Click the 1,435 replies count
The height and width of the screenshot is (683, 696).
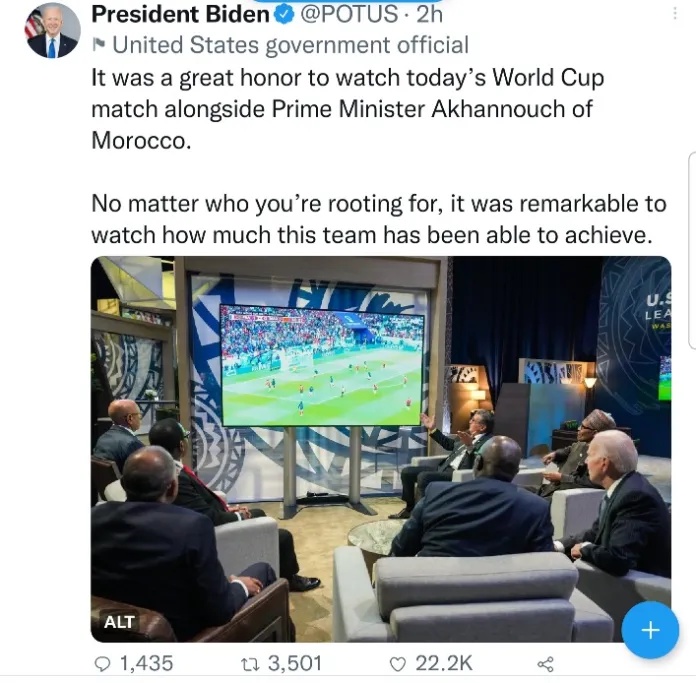click(146, 662)
